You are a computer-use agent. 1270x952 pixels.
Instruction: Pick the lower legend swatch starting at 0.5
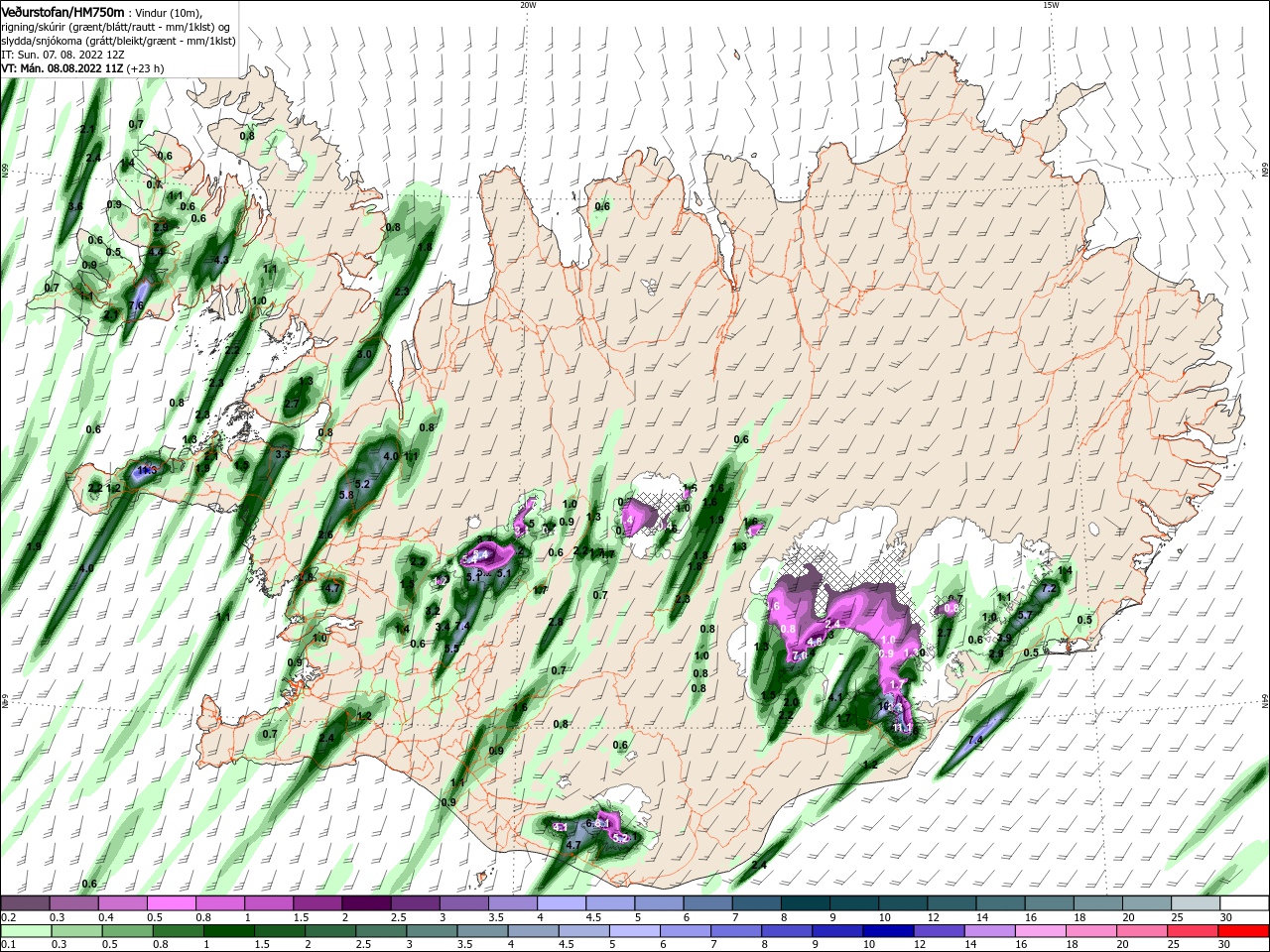coord(128,931)
